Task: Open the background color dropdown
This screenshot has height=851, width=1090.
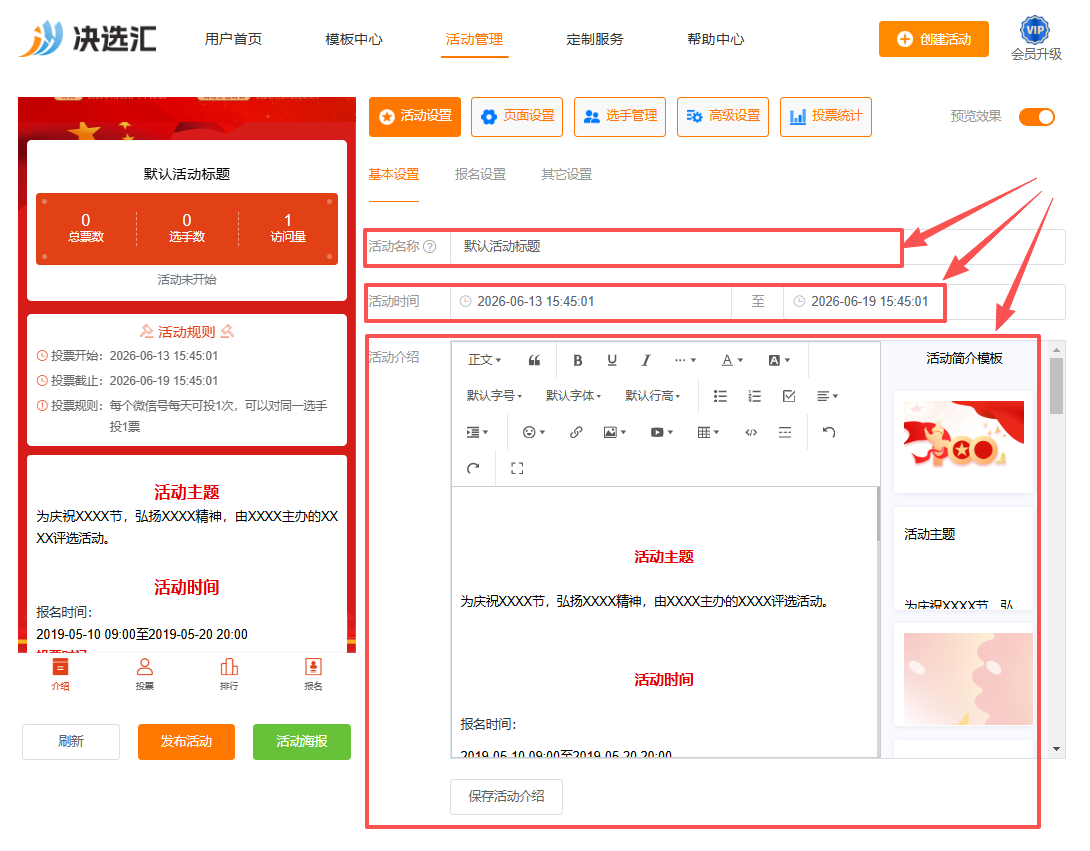Action: pos(779,360)
